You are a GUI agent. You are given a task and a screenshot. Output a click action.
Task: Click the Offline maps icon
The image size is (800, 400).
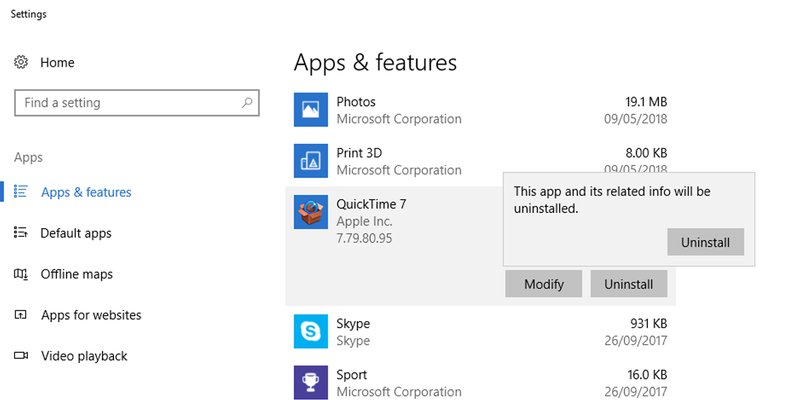click(x=20, y=274)
